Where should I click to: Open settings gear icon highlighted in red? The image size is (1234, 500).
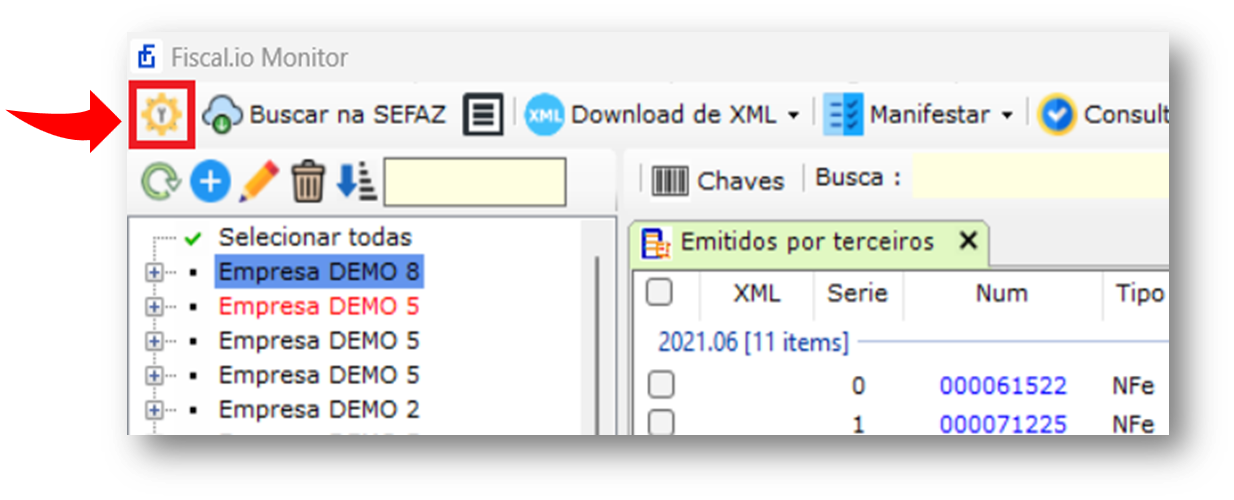coord(161,115)
